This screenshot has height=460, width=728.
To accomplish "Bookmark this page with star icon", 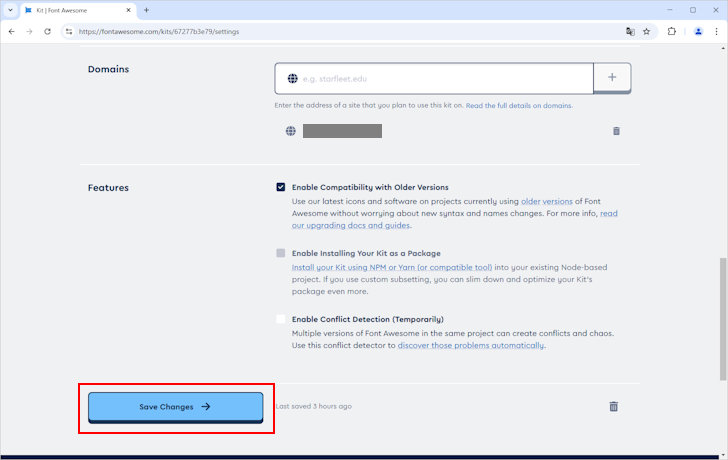I will pyautogui.click(x=646, y=31).
